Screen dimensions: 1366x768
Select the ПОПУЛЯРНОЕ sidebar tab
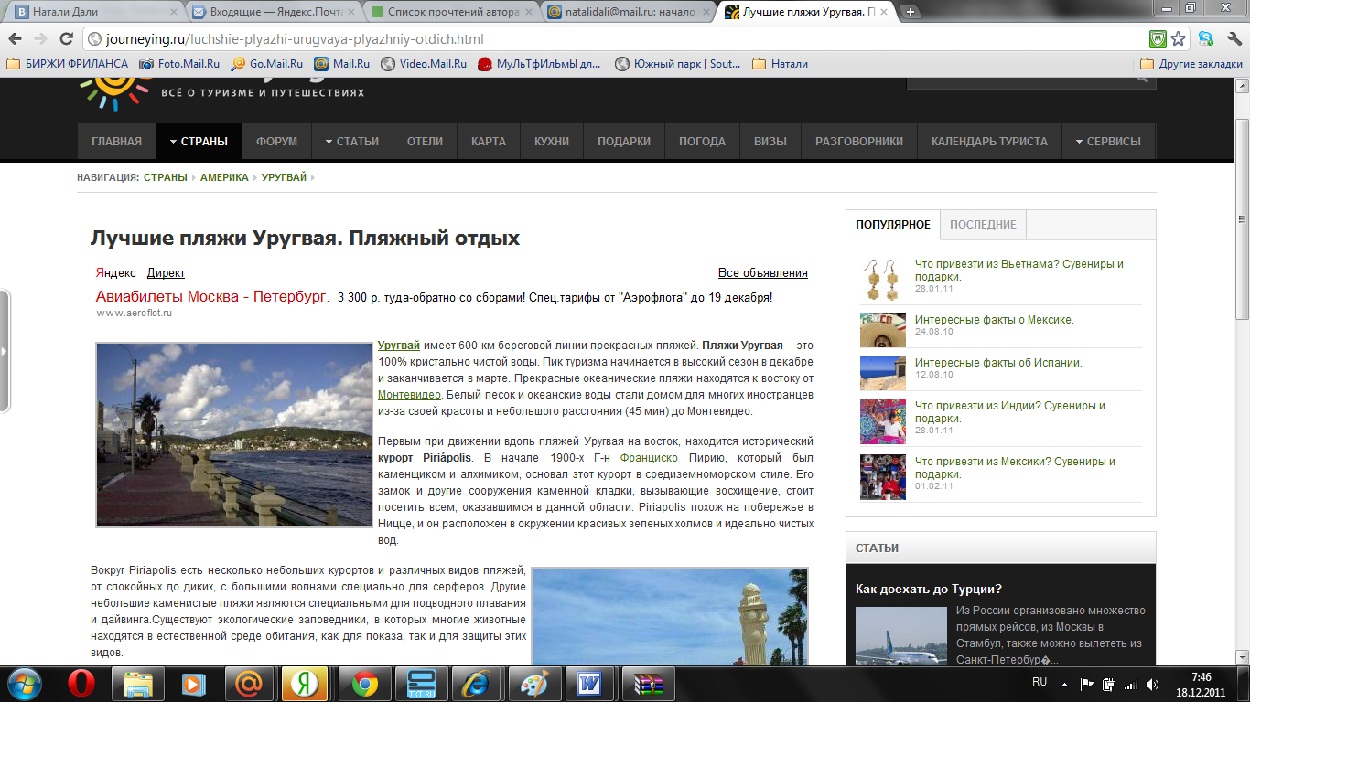pos(893,224)
